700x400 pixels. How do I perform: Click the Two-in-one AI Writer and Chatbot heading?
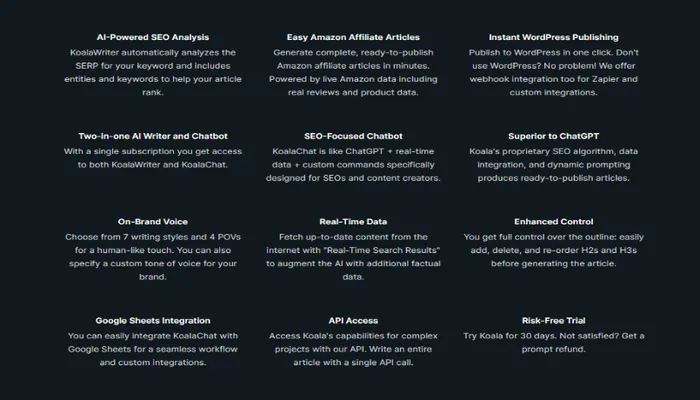pyautogui.click(x=152, y=136)
